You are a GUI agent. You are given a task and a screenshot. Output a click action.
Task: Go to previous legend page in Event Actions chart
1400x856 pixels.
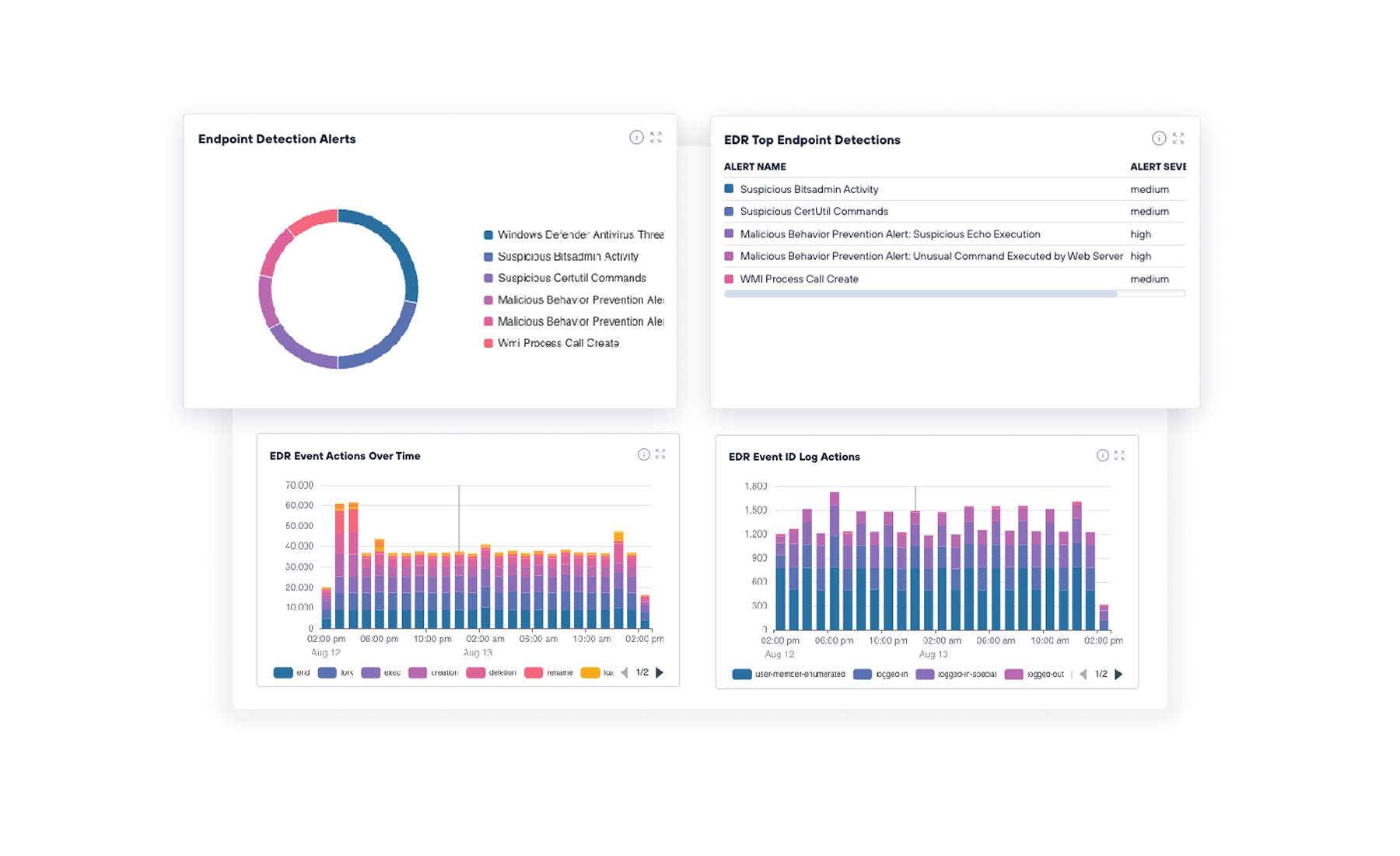point(624,672)
